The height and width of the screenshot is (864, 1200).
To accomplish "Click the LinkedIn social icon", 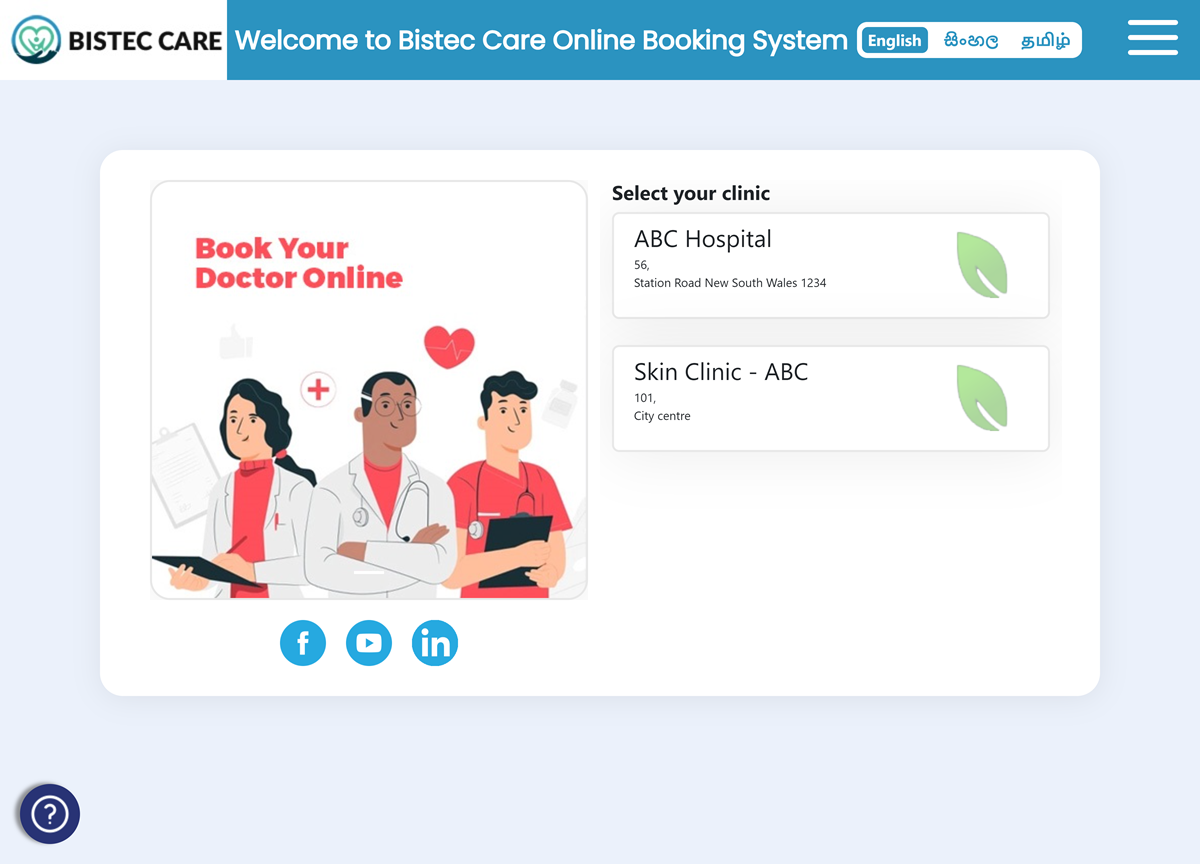I will tap(435, 643).
